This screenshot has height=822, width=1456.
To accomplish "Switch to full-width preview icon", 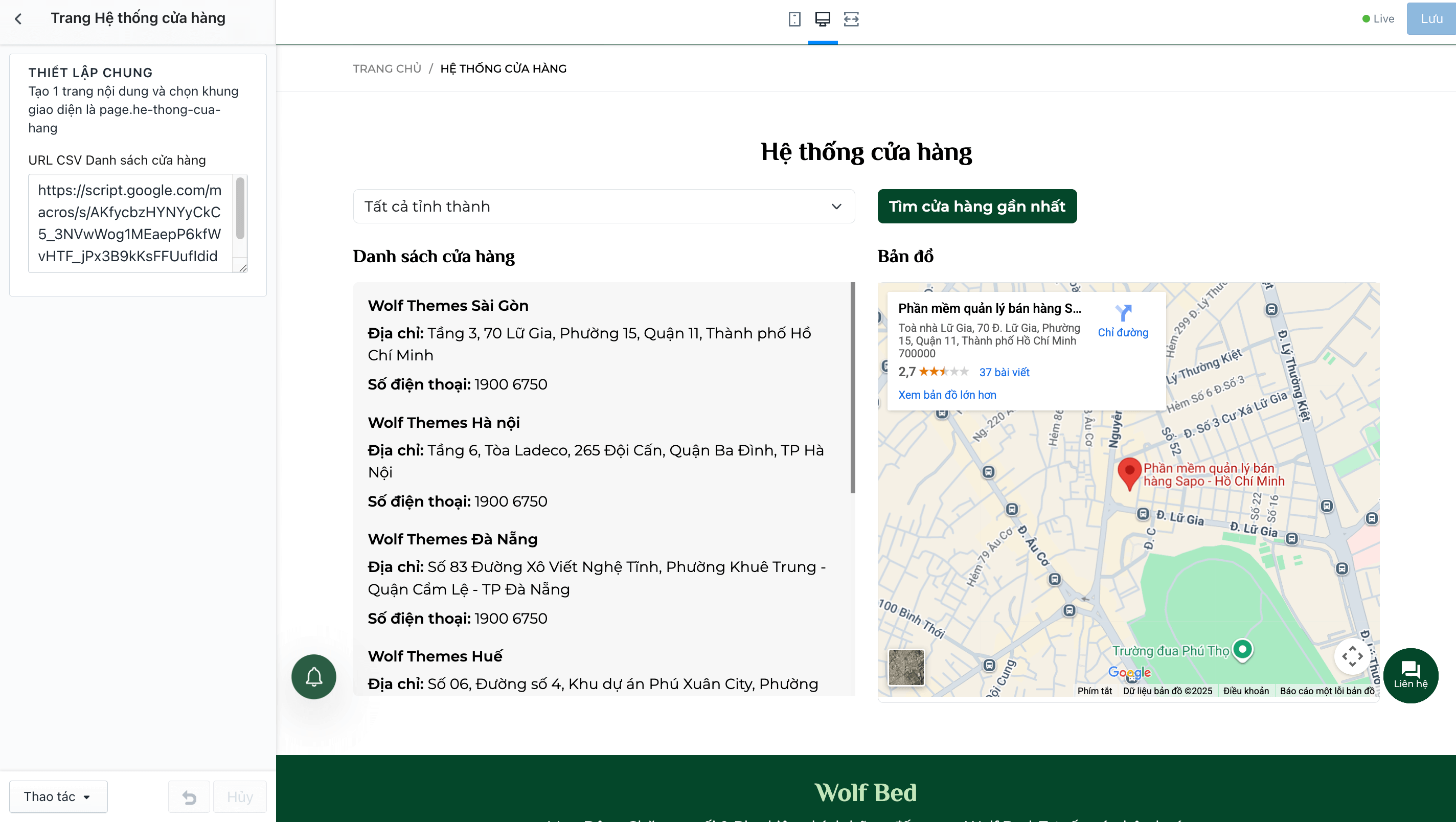I will [x=851, y=19].
